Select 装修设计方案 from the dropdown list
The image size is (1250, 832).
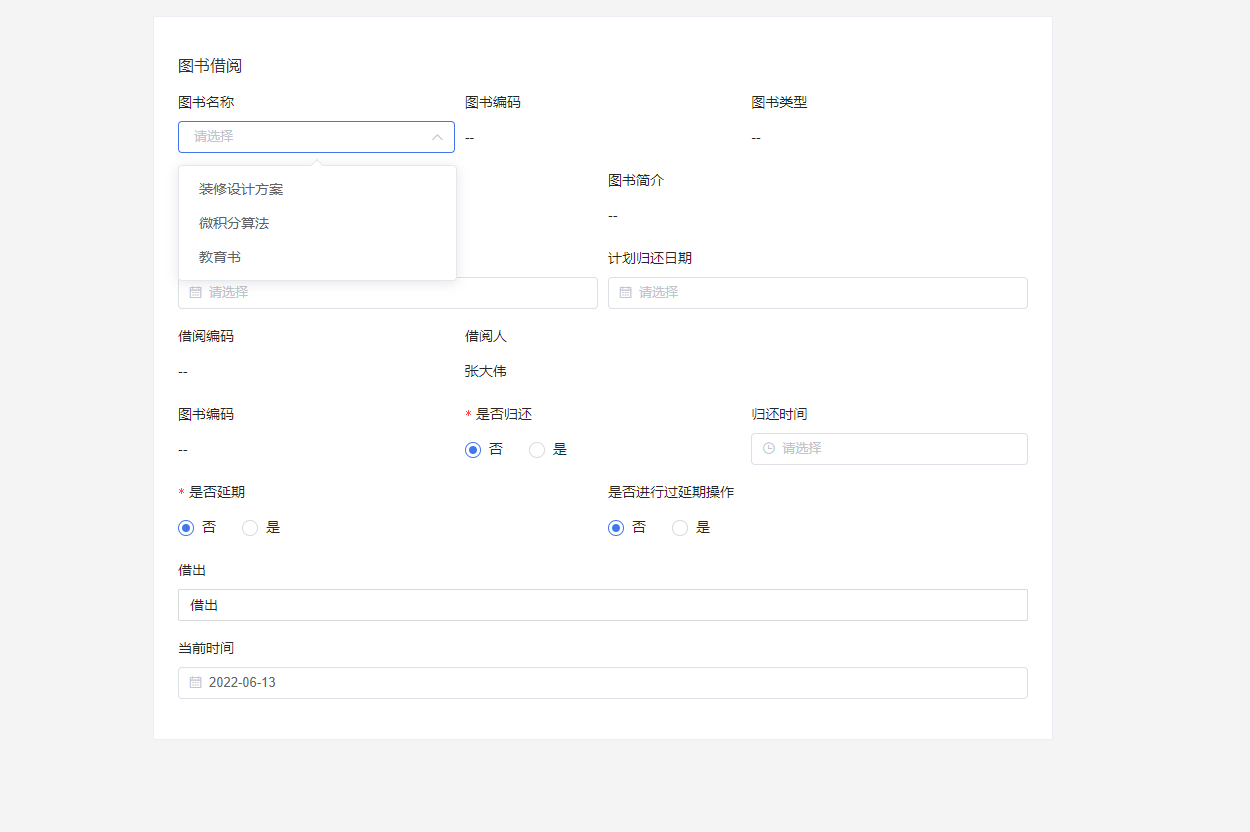tap(317, 189)
